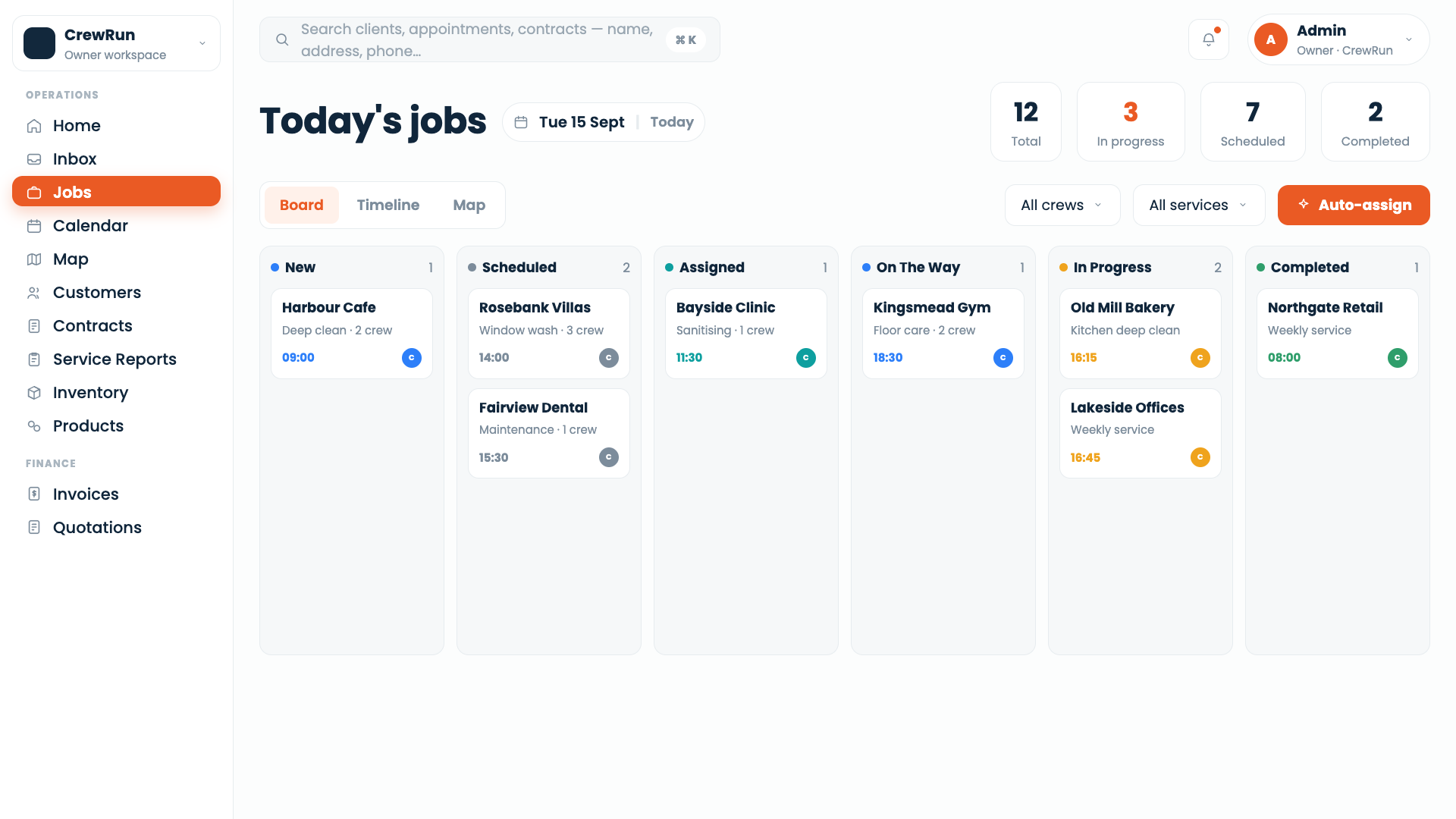The height and width of the screenshot is (819, 1456).
Task: Select Jobs in the sidebar menu
Action: point(116,191)
